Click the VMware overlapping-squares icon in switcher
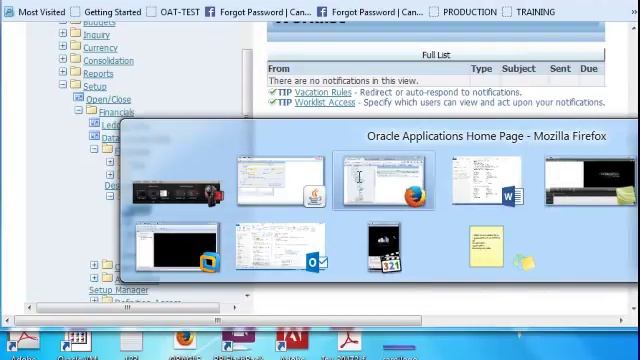Screen dimensions: 640x360 (210, 262)
